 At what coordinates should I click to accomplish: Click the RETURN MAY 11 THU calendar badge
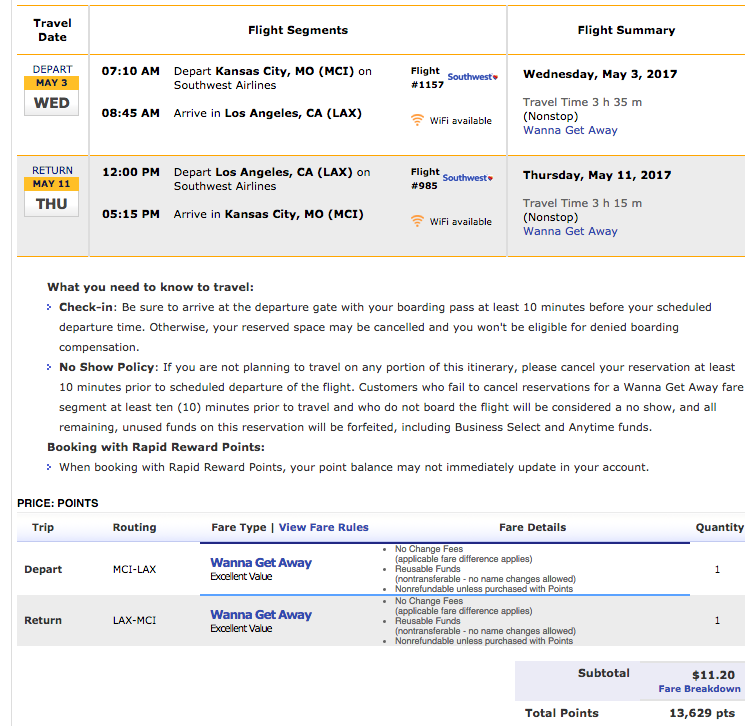52,191
